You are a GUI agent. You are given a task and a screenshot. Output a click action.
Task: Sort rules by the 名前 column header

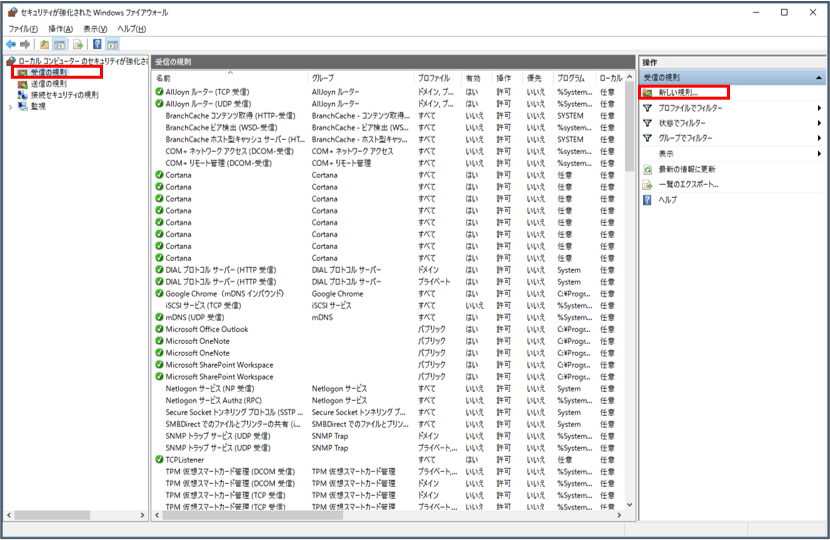click(x=163, y=77)
